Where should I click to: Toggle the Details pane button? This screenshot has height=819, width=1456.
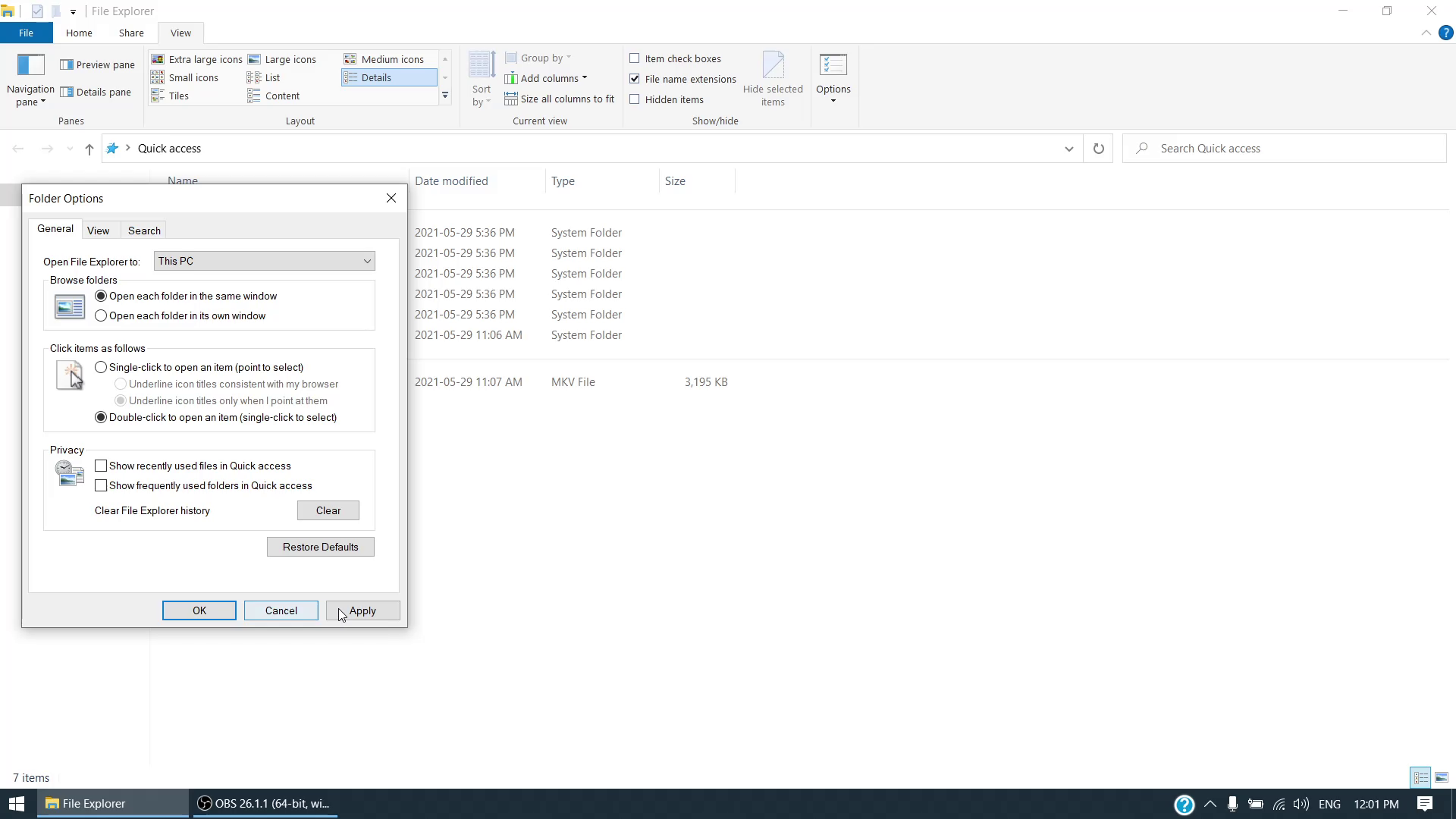click(x=96, y=93)
